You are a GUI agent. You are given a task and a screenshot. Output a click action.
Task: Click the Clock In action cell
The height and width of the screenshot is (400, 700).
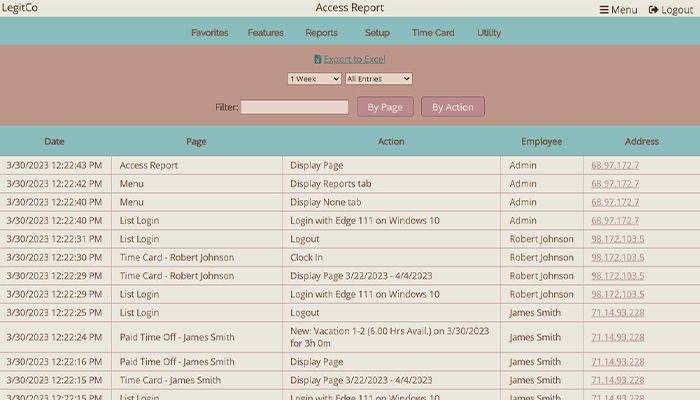coord(306,257)
